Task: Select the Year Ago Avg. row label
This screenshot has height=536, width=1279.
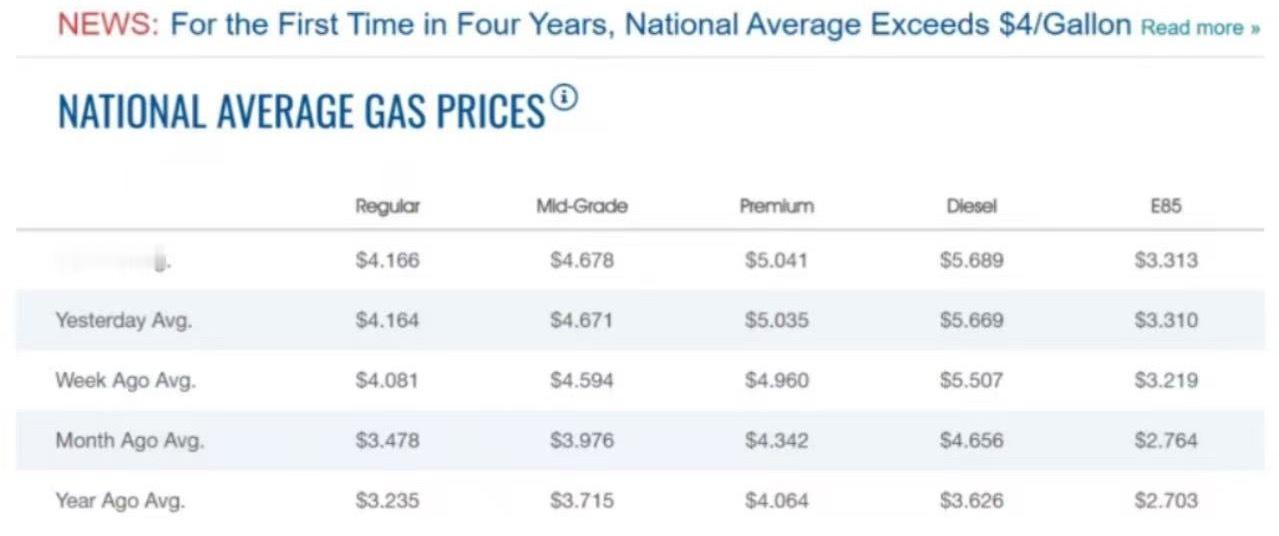Action: tap(120, 501)
